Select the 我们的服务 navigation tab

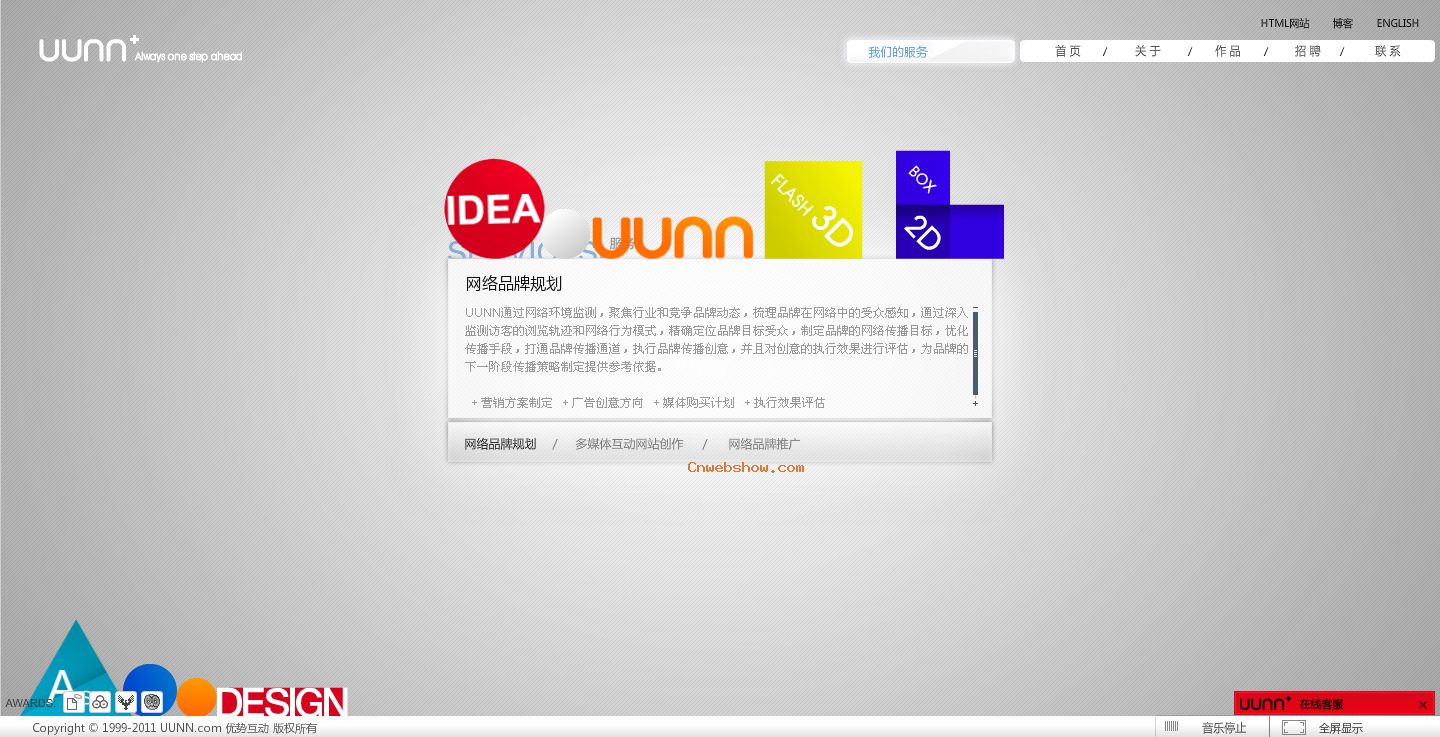coord(930,51)
